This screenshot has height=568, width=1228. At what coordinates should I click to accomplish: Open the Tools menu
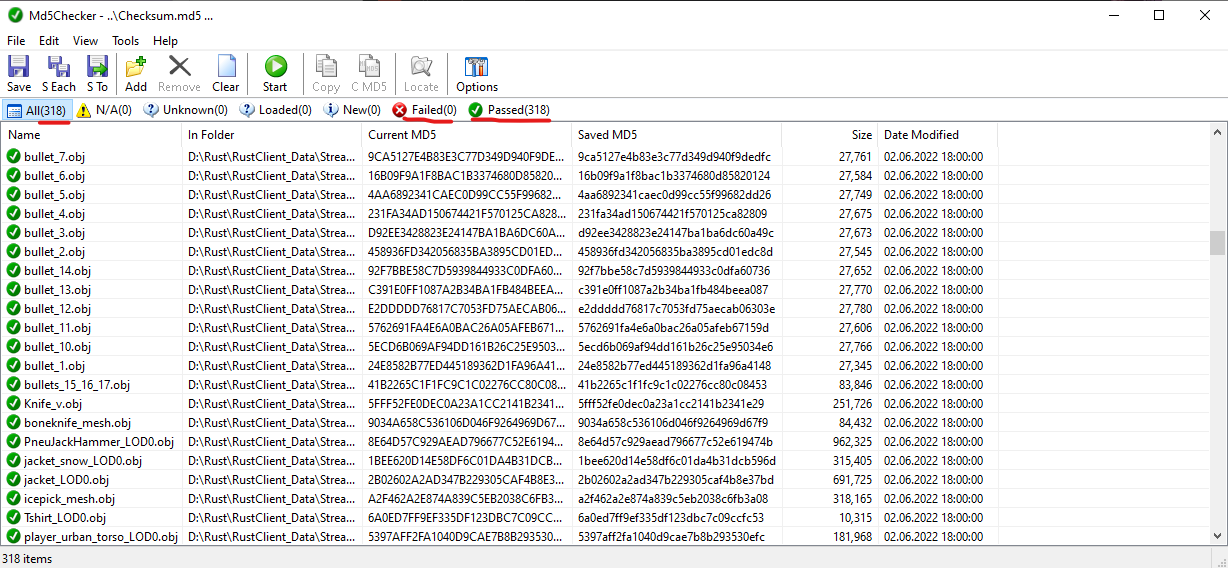126,41
